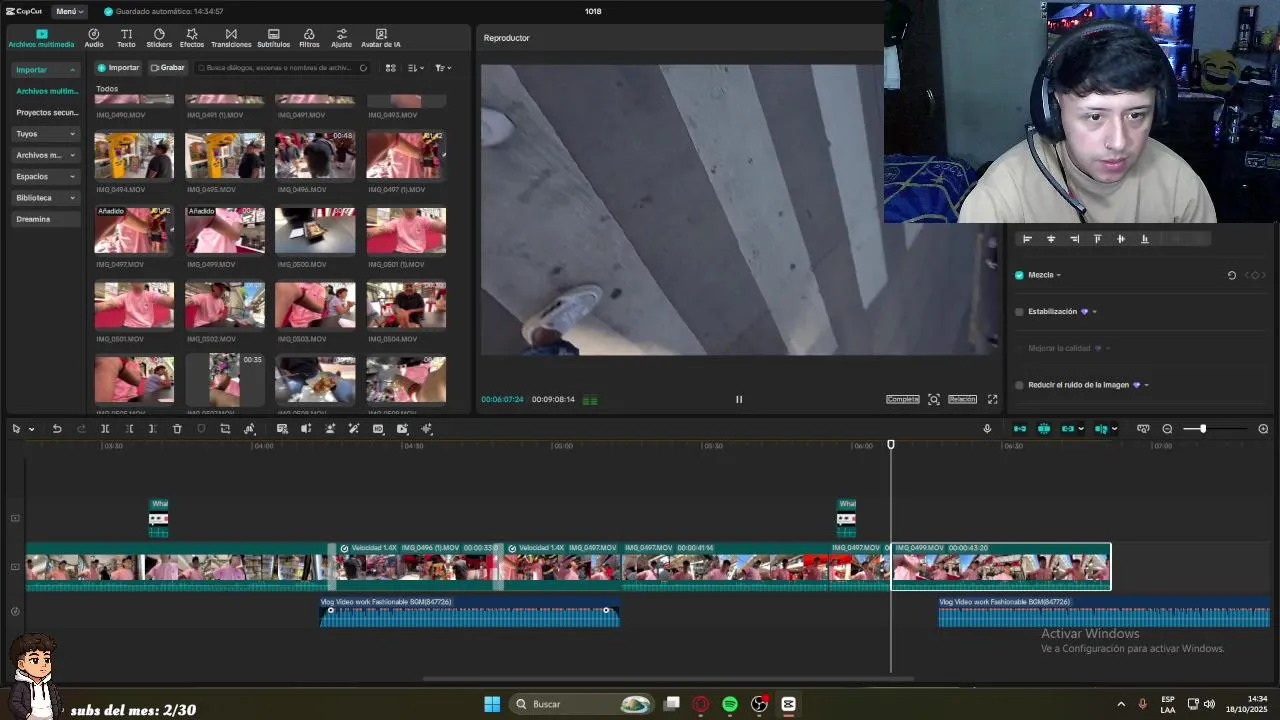The height and width of the screenshot is (720, 1280).
Task: Select the IMG_0499.MOV clip on timeline
Action: (x=1001, y=567)
